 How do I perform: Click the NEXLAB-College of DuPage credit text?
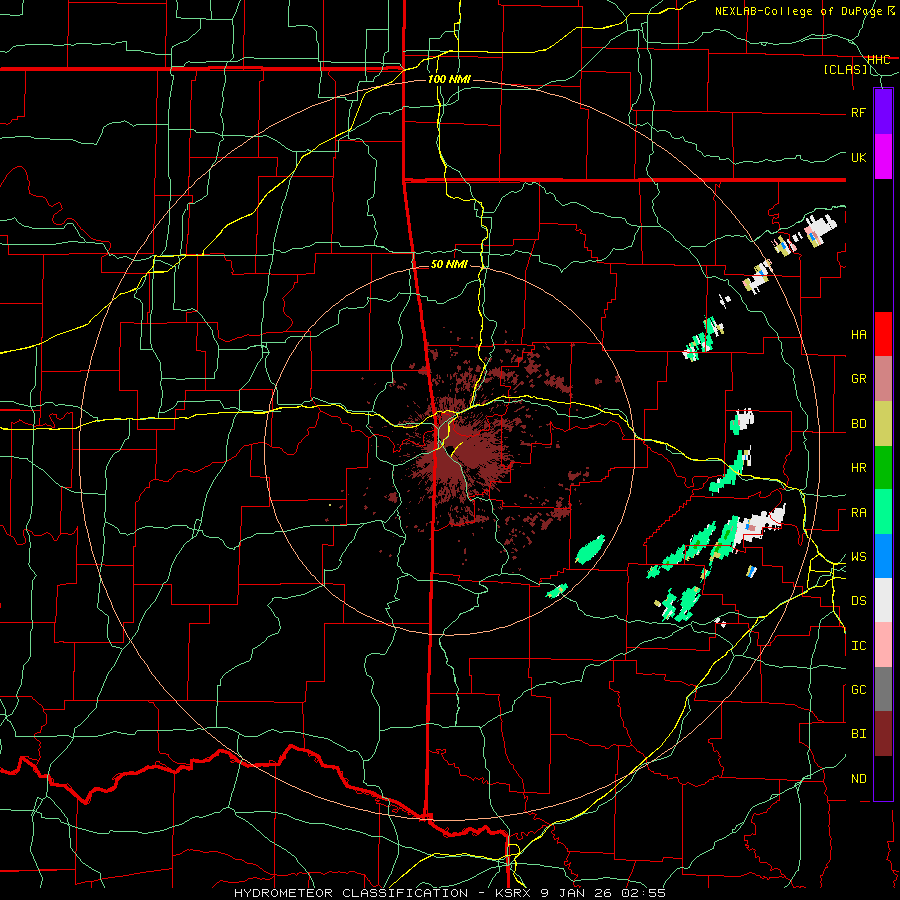pos(801,11)
